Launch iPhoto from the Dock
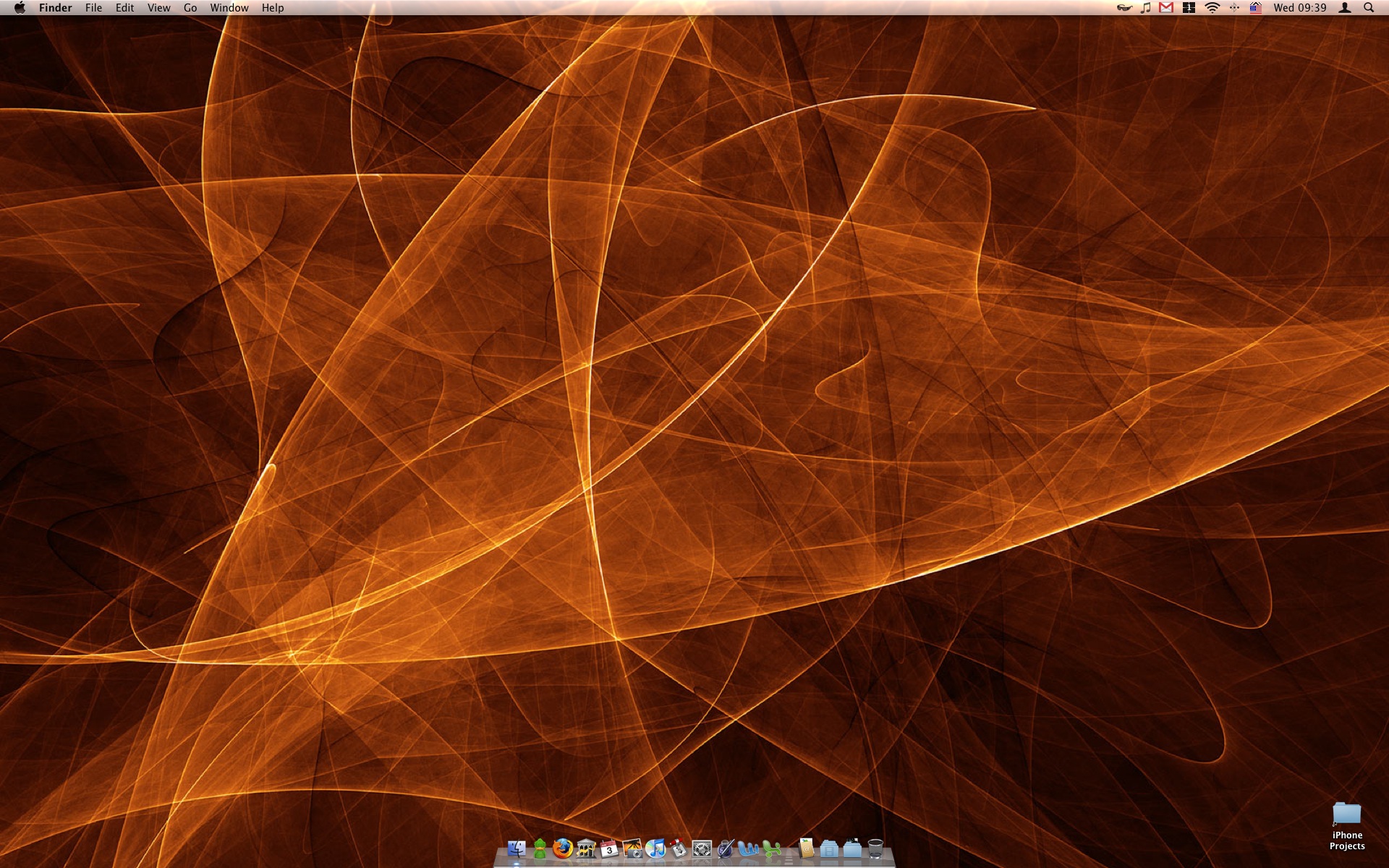 [x=632, y=848]
